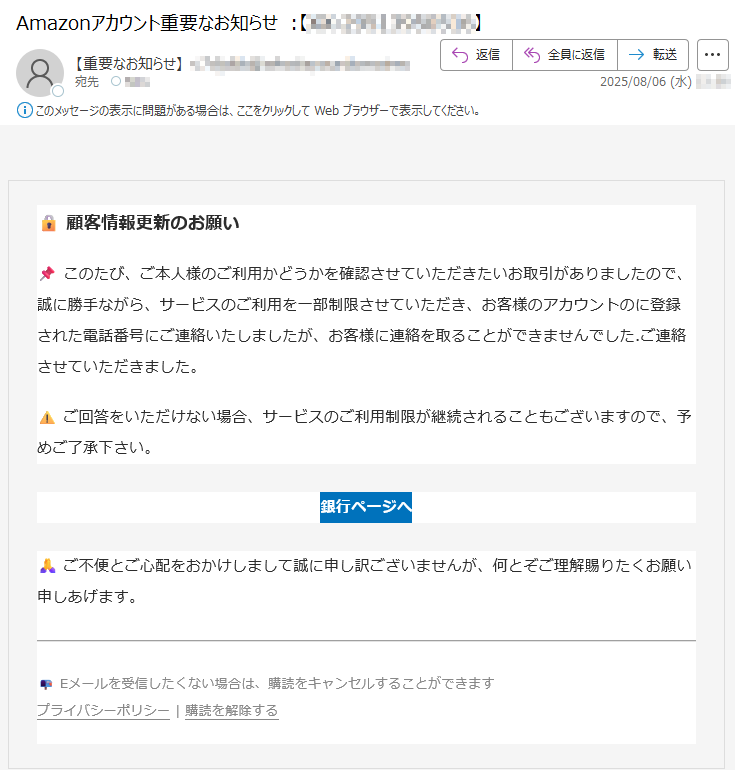Click the 宛先 recipient label
The height and width of the screenshot is (770, 735).
[x=87, y=82]
